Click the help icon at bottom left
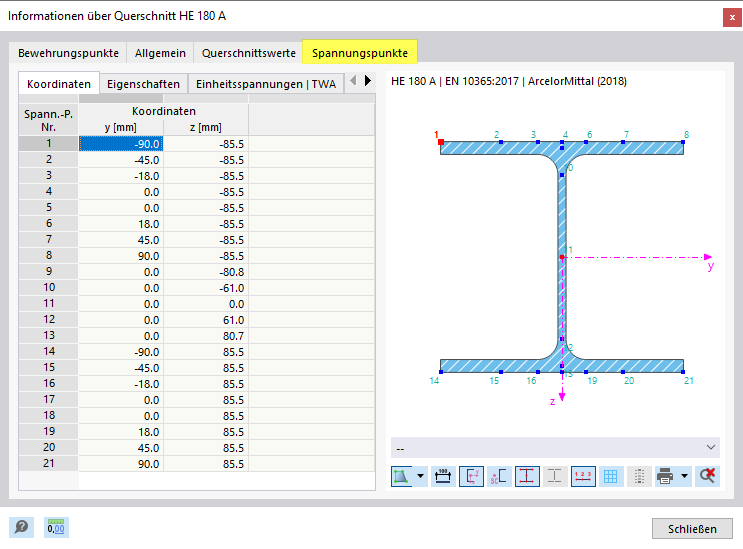Viewport: 743px width, 549px height. click(21, 527)
